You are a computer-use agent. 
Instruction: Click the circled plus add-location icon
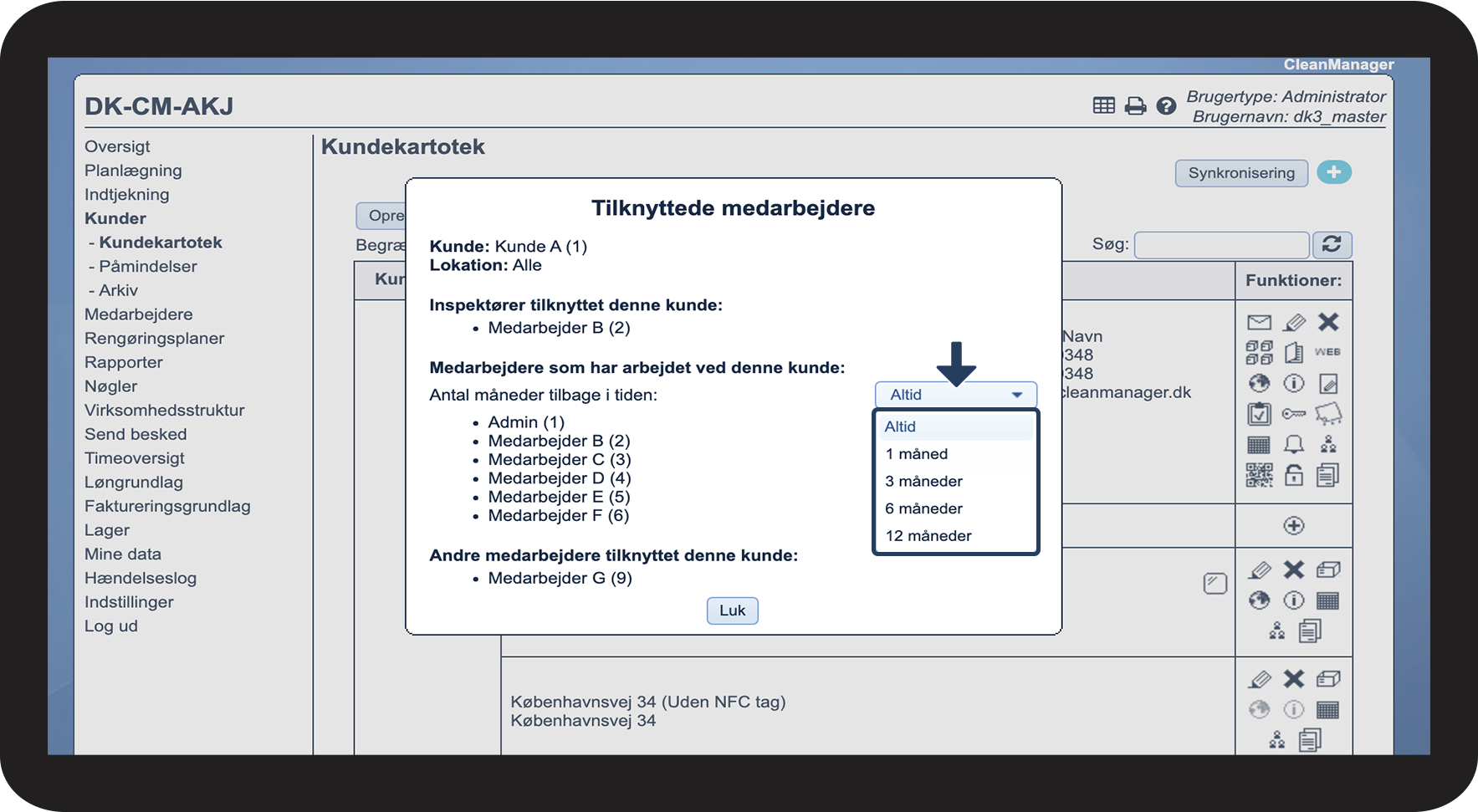point(1293,526)
